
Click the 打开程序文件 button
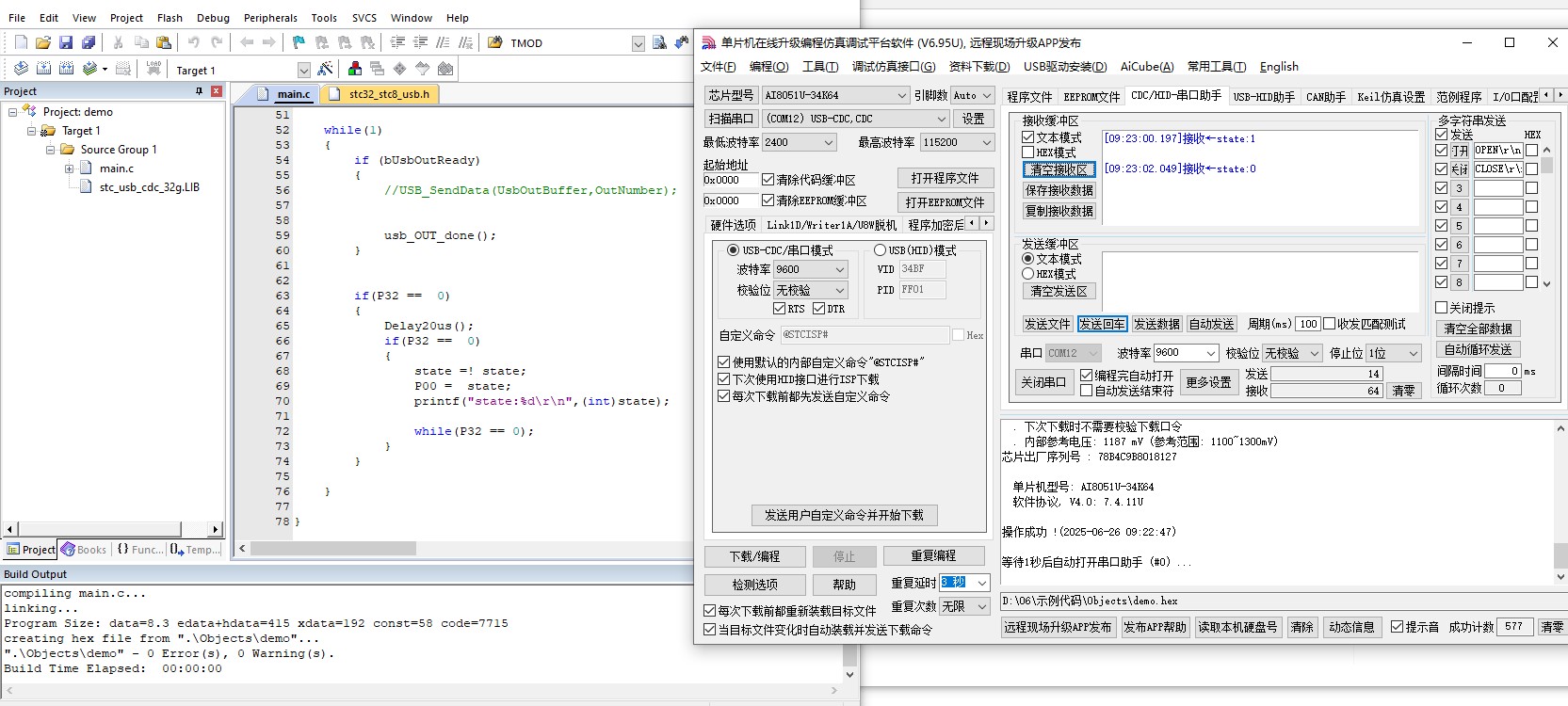tap(945, 178)
